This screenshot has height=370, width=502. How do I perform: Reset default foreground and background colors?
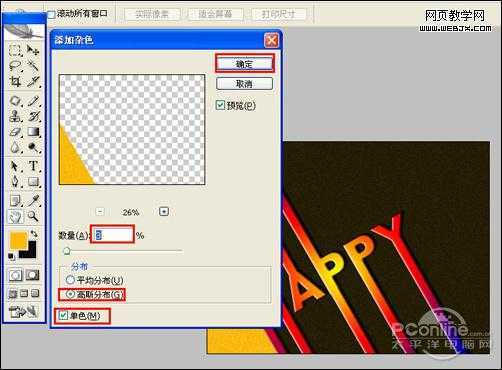[11, 256]
